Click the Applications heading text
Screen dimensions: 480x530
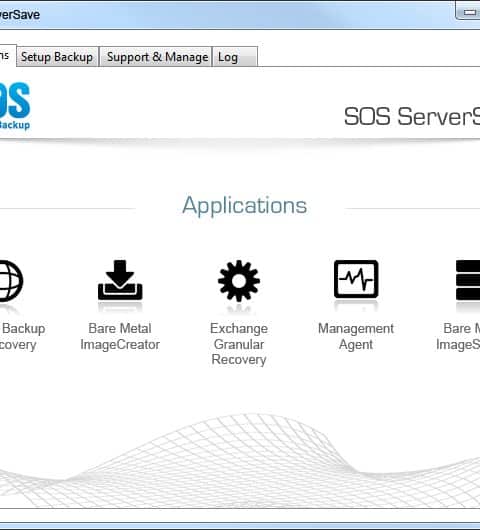point(244,206)
